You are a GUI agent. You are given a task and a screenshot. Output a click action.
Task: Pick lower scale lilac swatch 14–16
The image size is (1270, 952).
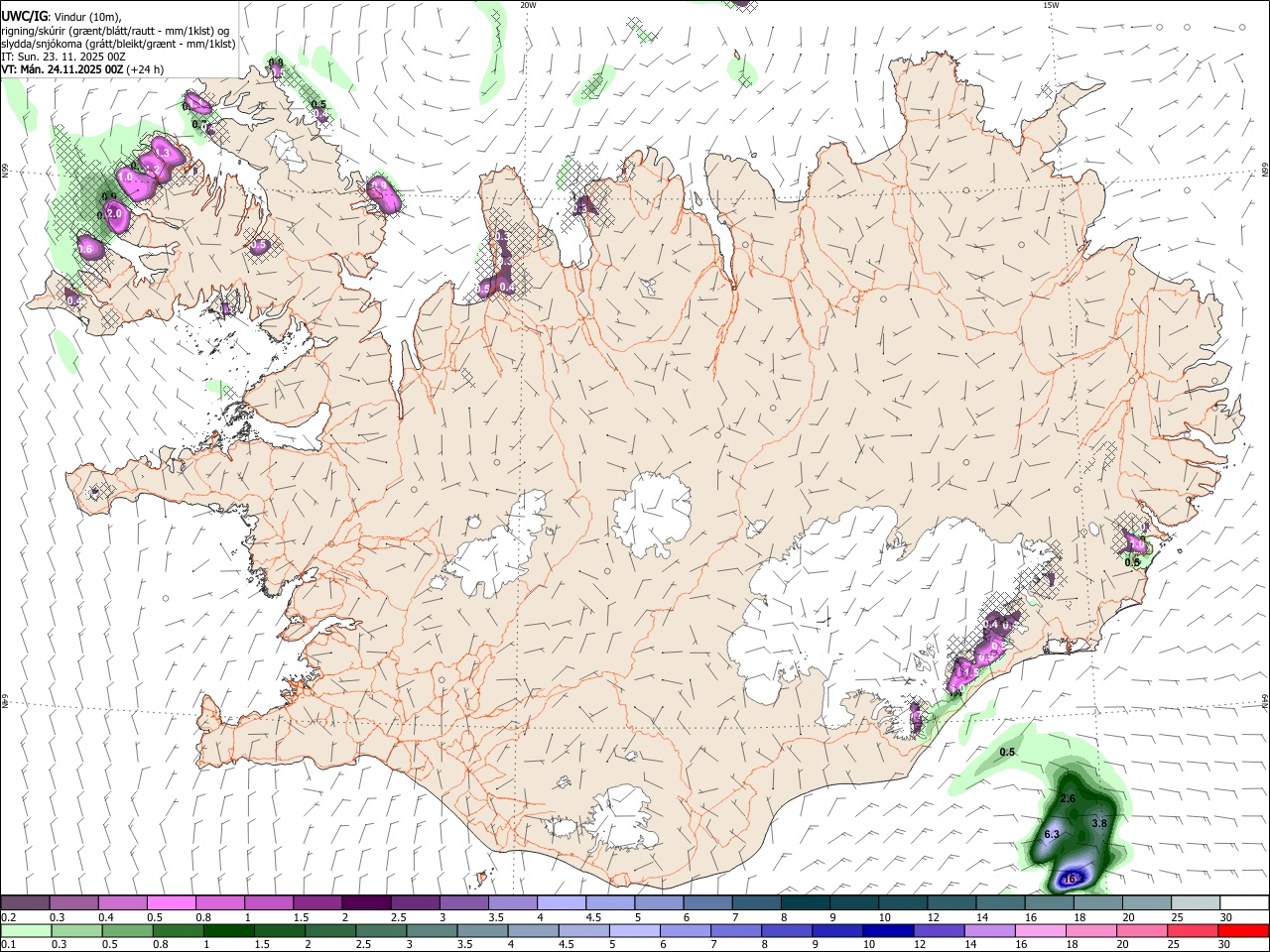989,930
